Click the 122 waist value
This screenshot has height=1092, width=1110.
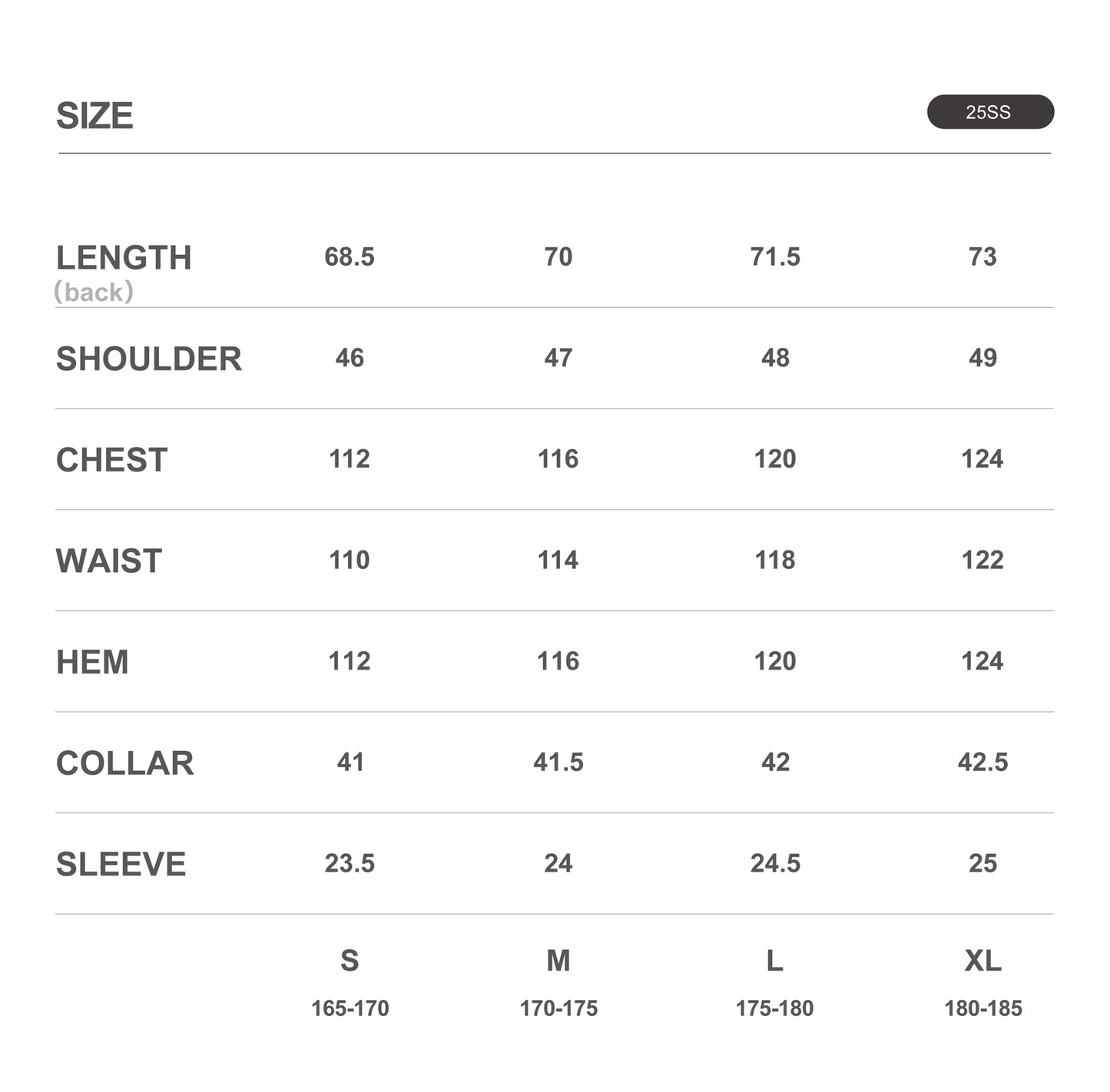pos(982,560)
